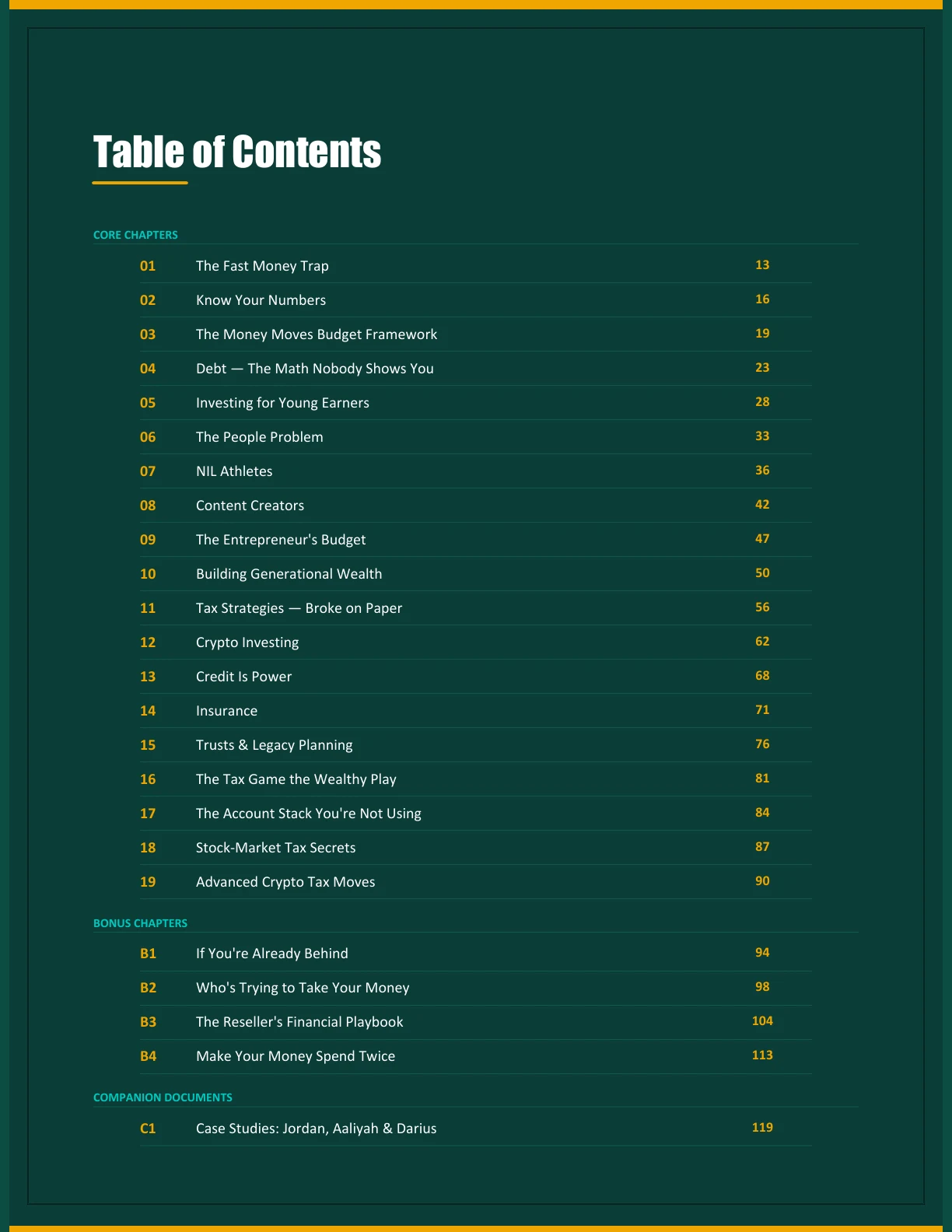Click the 'COMPANION DOCUMENTS' section heading
The width and height of the screenshot is (952, 1232).
click(x=163, y=1097)
